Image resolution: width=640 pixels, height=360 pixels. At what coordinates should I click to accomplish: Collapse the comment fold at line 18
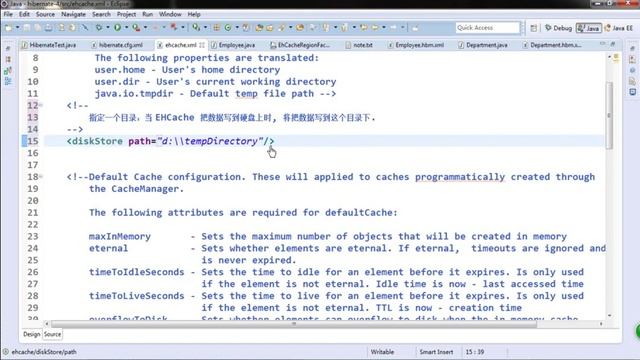[x=41, y=177]
